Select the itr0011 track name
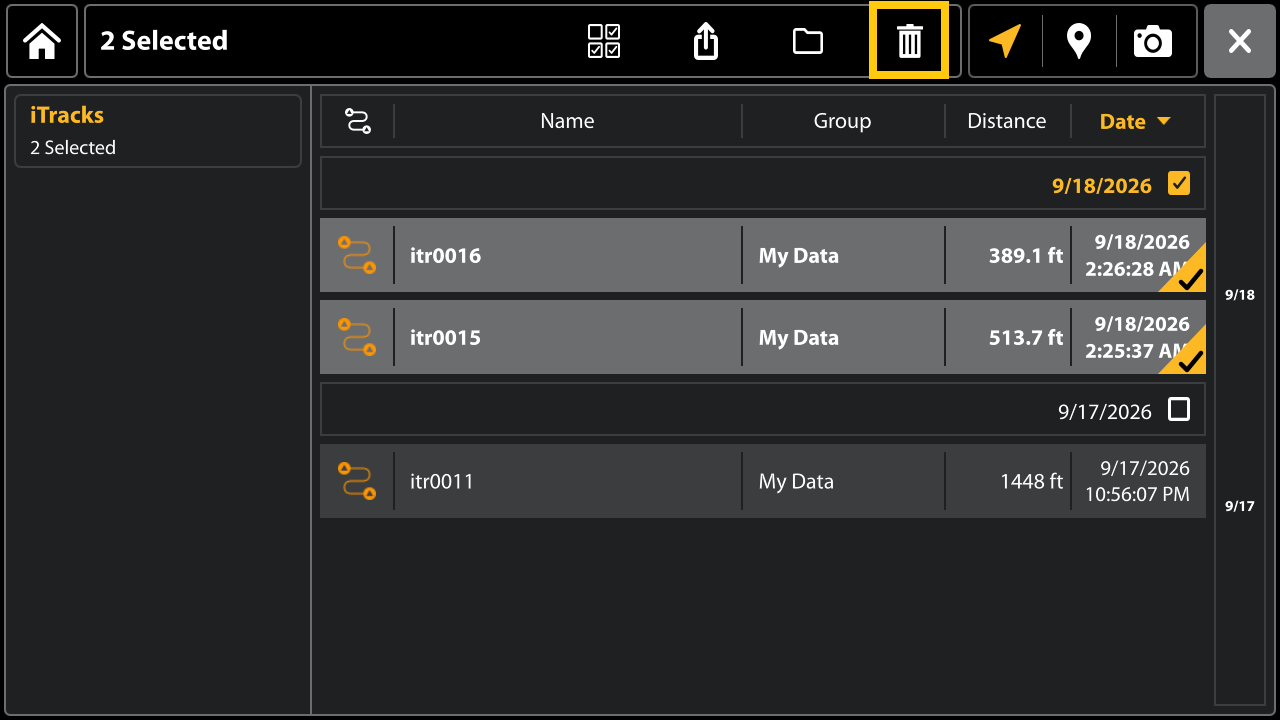1280x720 pixels. (441, 481)
